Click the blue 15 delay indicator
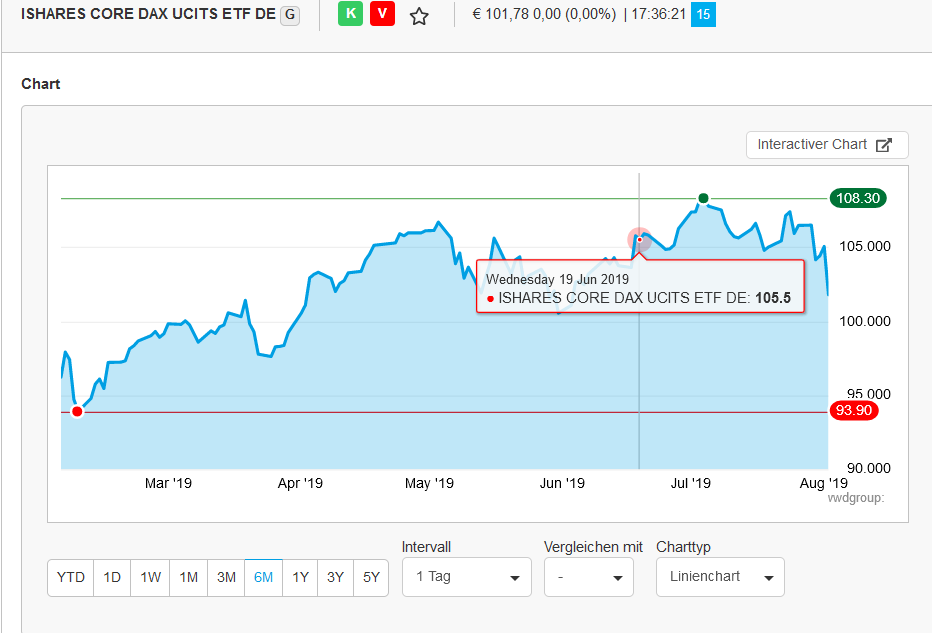The image size is (932, 633). (703, 15)
